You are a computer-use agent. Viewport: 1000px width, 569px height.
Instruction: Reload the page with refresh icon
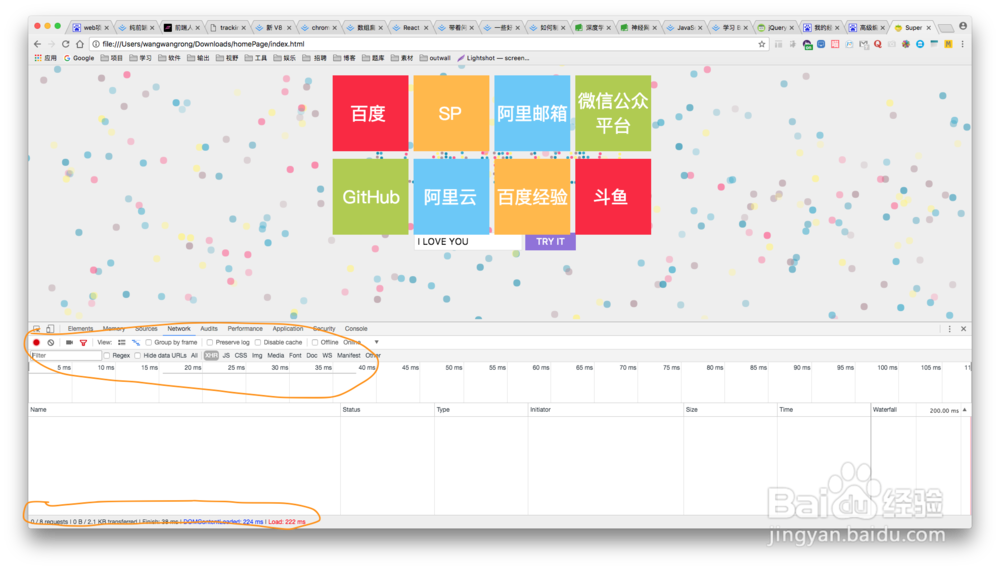[65, 44]
